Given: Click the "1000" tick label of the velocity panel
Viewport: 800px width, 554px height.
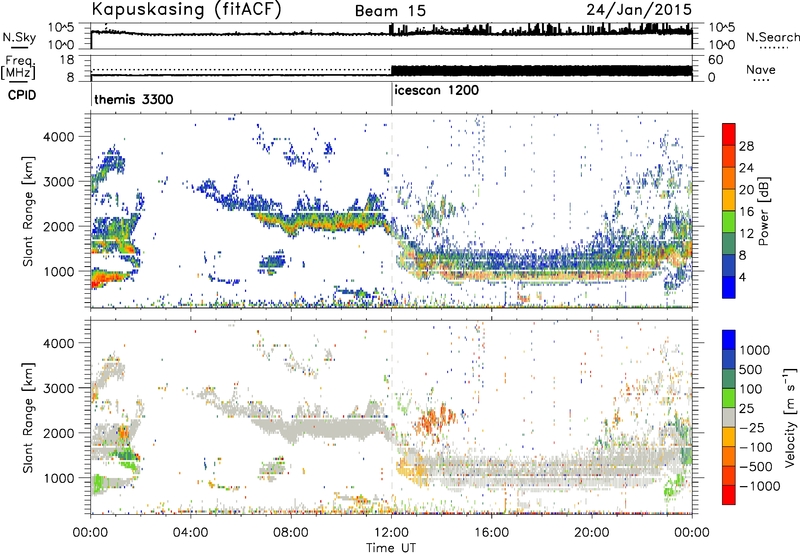Looking at the screenshot, I should tap(59, 478).
